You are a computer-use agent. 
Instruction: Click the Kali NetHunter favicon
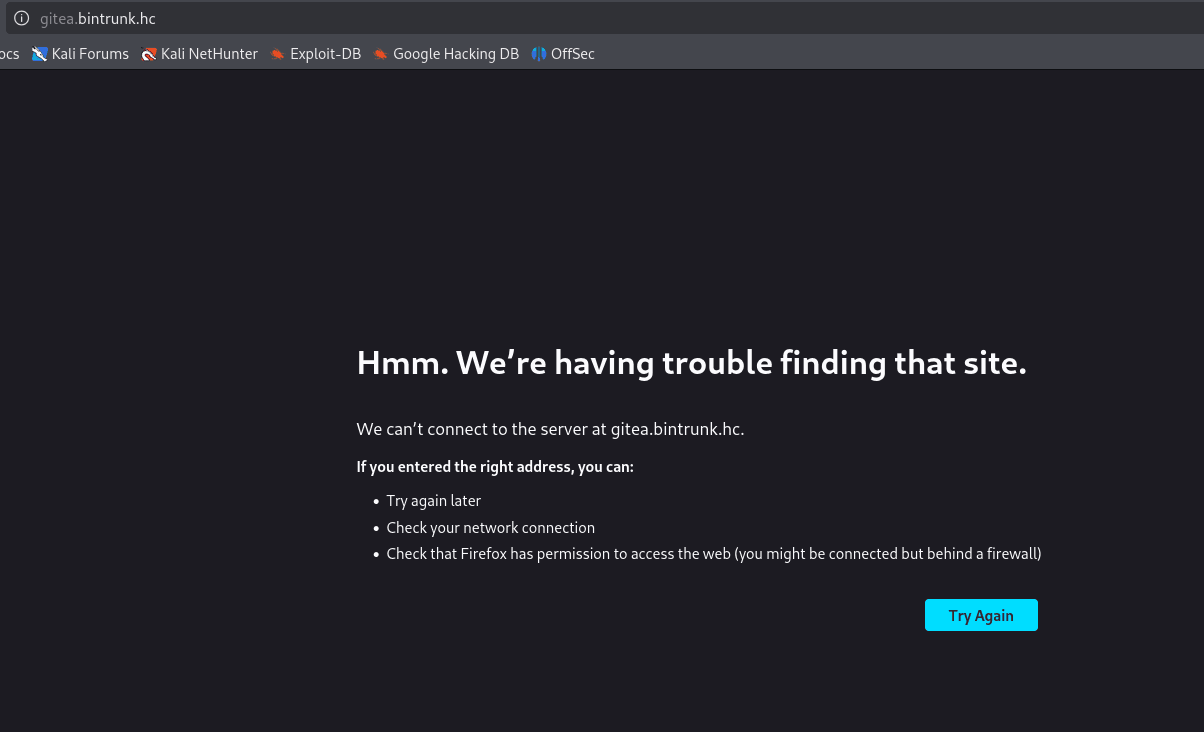[x=149, y=54]
